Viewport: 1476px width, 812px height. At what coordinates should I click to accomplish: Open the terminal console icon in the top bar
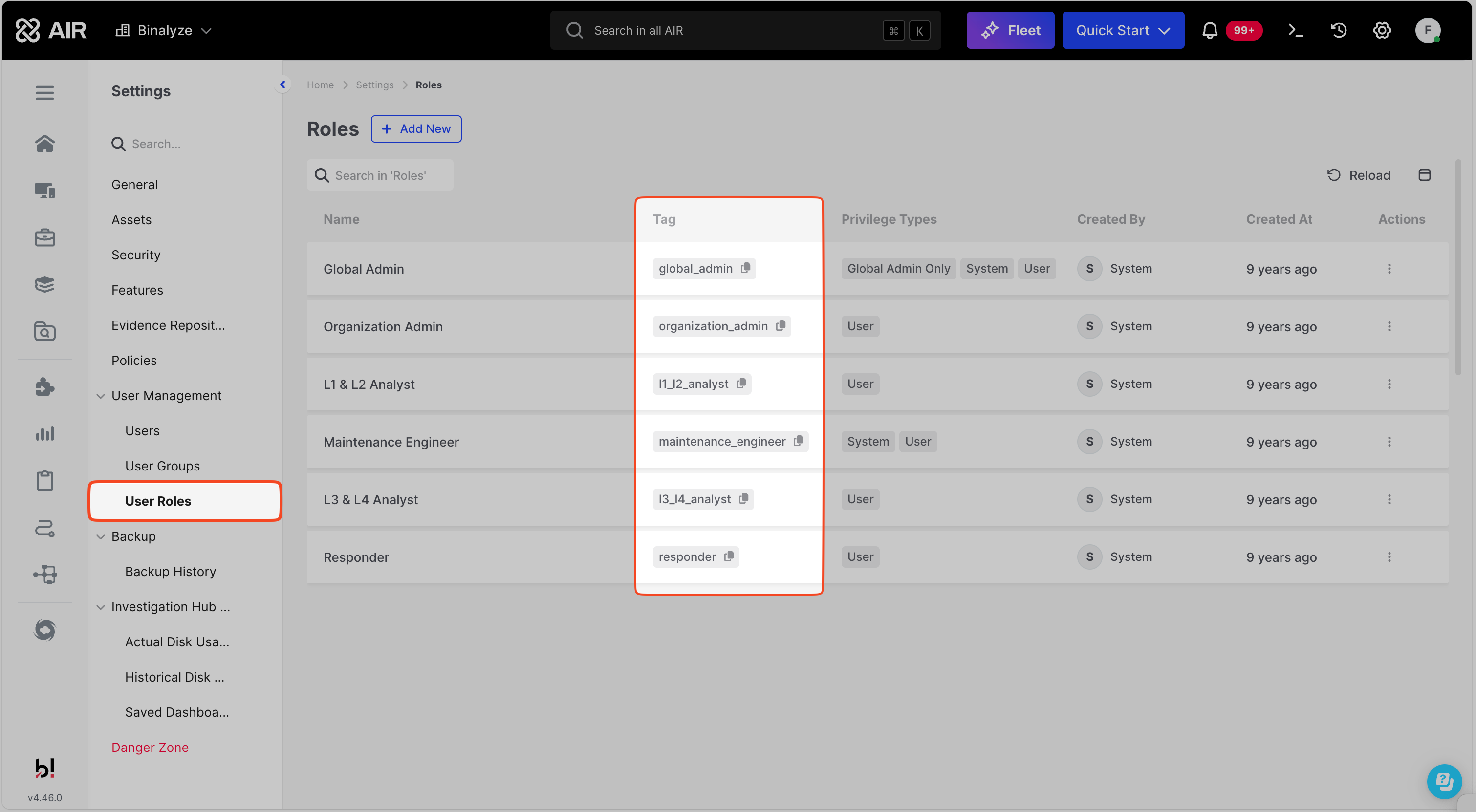(x=1296, y=30)
